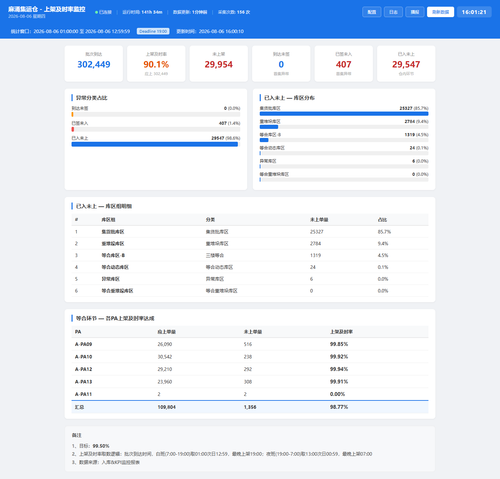Click the 99.94% rate for A-PA12
The image size is (500, 479).
click(339, 369)
